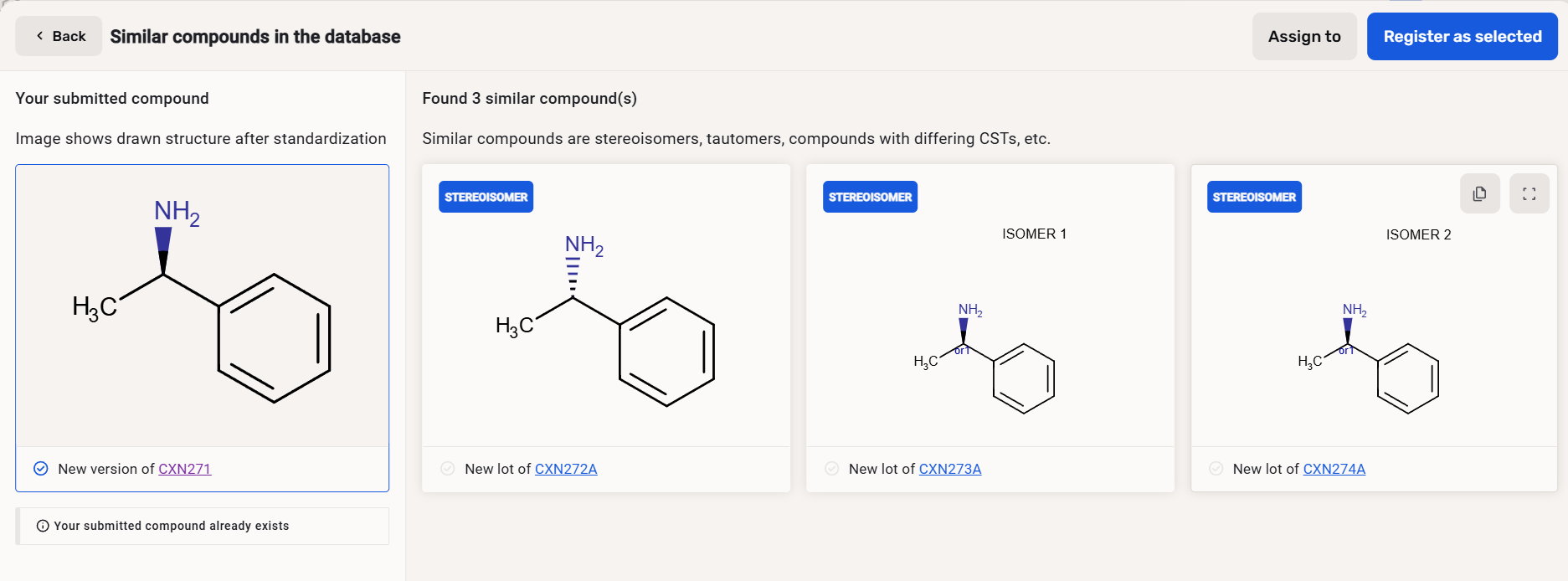Screen dimensions: 1568x581
Task: Select the 'New lot of CXN272A' radio check
Action: coord(448,469)
